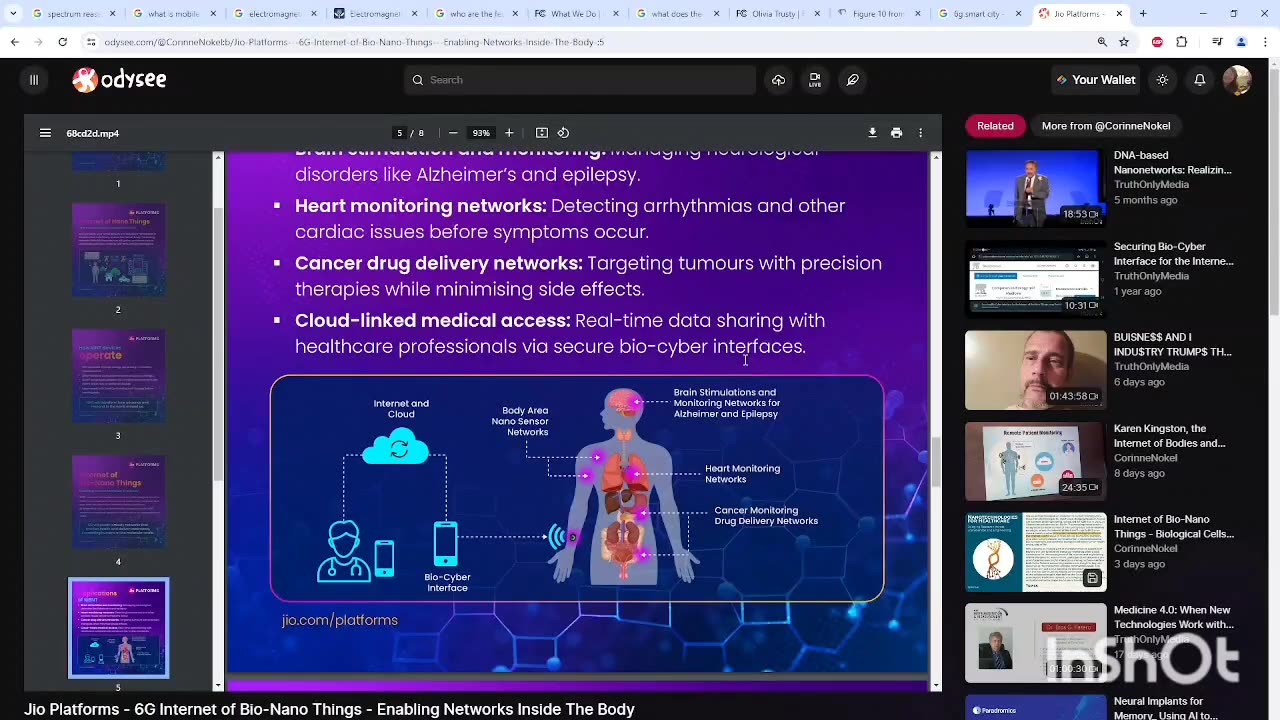The height and width of the screenshot is (720, 1280).
Task: Open Karen Kingston video thumbnail
Action: pyautogui.click(x=1035, y=461)
